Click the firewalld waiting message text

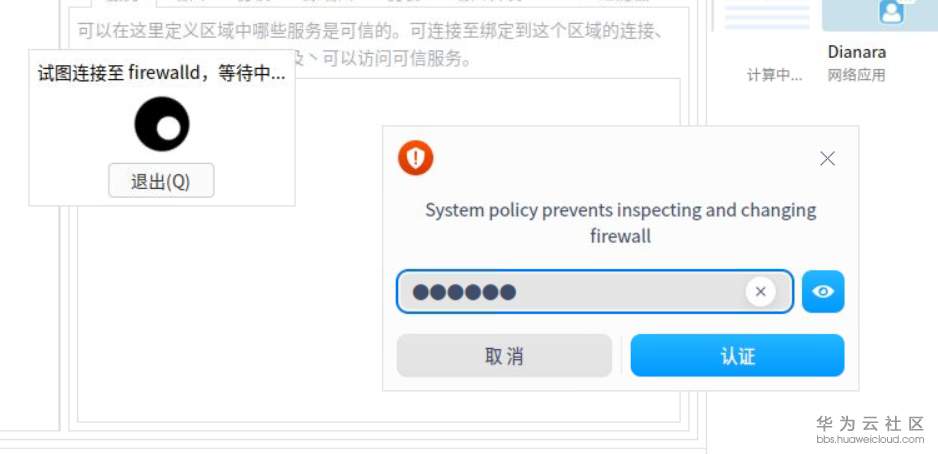click(161, 74)
